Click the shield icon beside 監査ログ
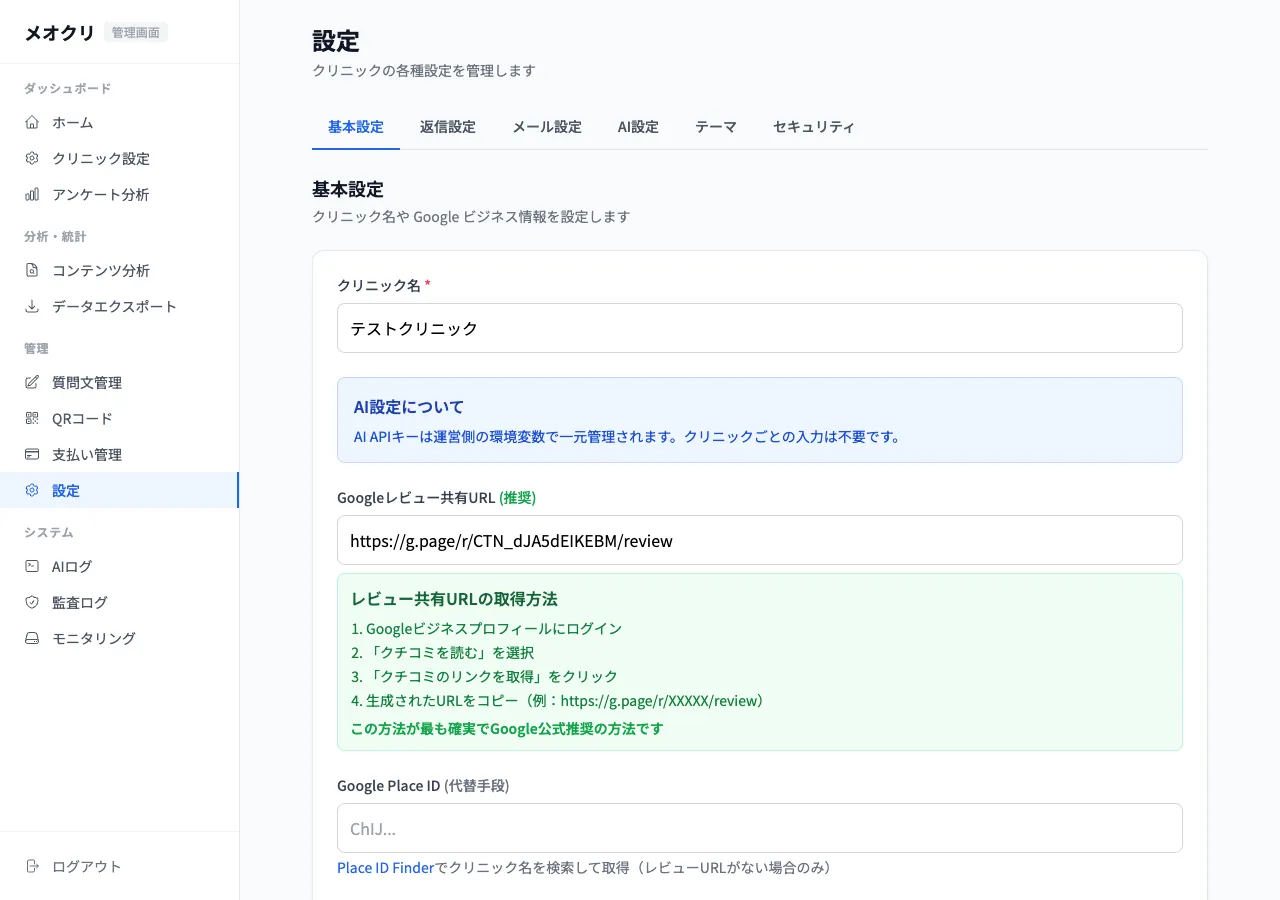The width and height of the screenshot is (1280, 900). click(x=32, y=602)
